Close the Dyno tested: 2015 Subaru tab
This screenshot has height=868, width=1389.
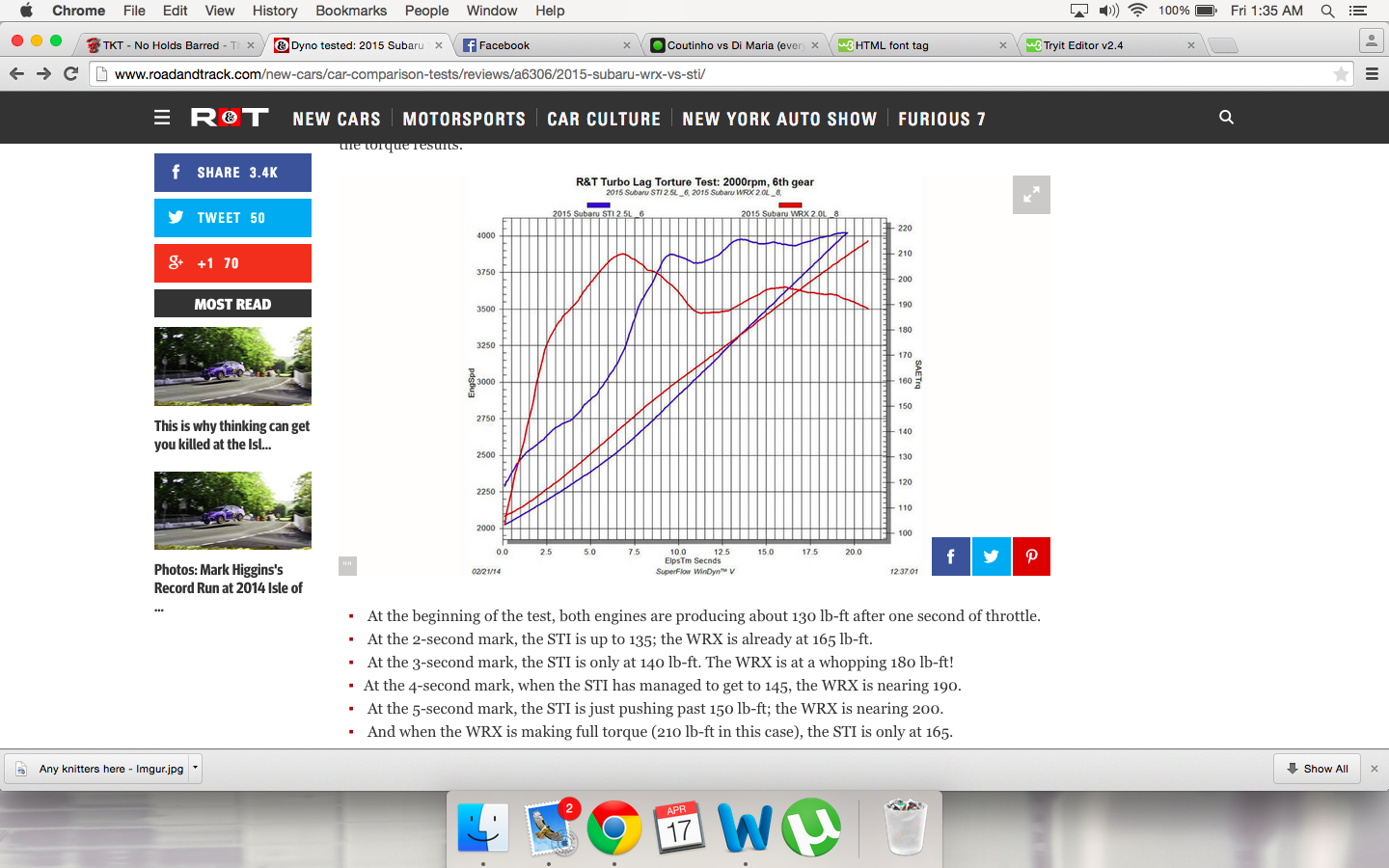click(x=439, y=45)
